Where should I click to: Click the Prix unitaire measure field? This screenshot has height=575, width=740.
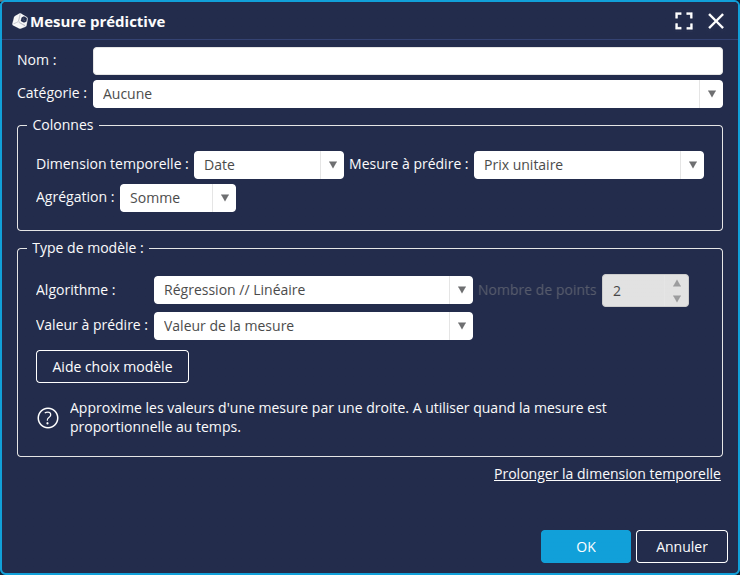[576, 165]
